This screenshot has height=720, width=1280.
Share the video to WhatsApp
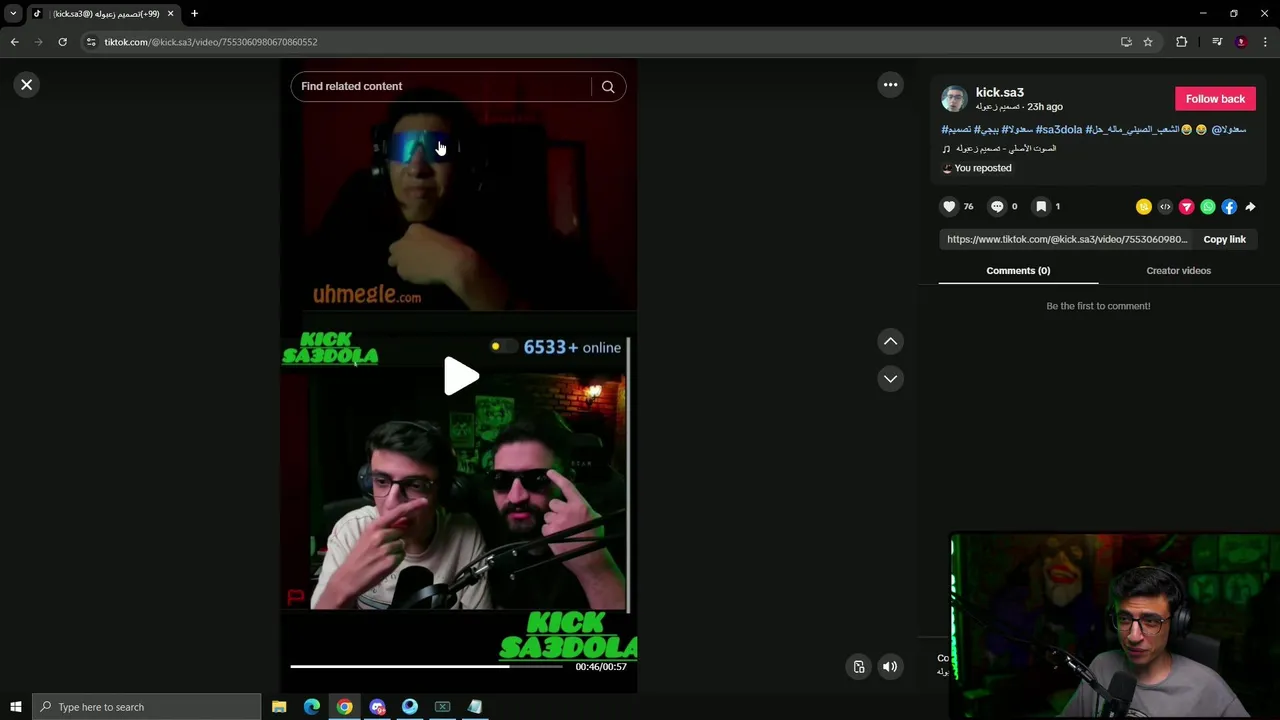pos(1208,207)
